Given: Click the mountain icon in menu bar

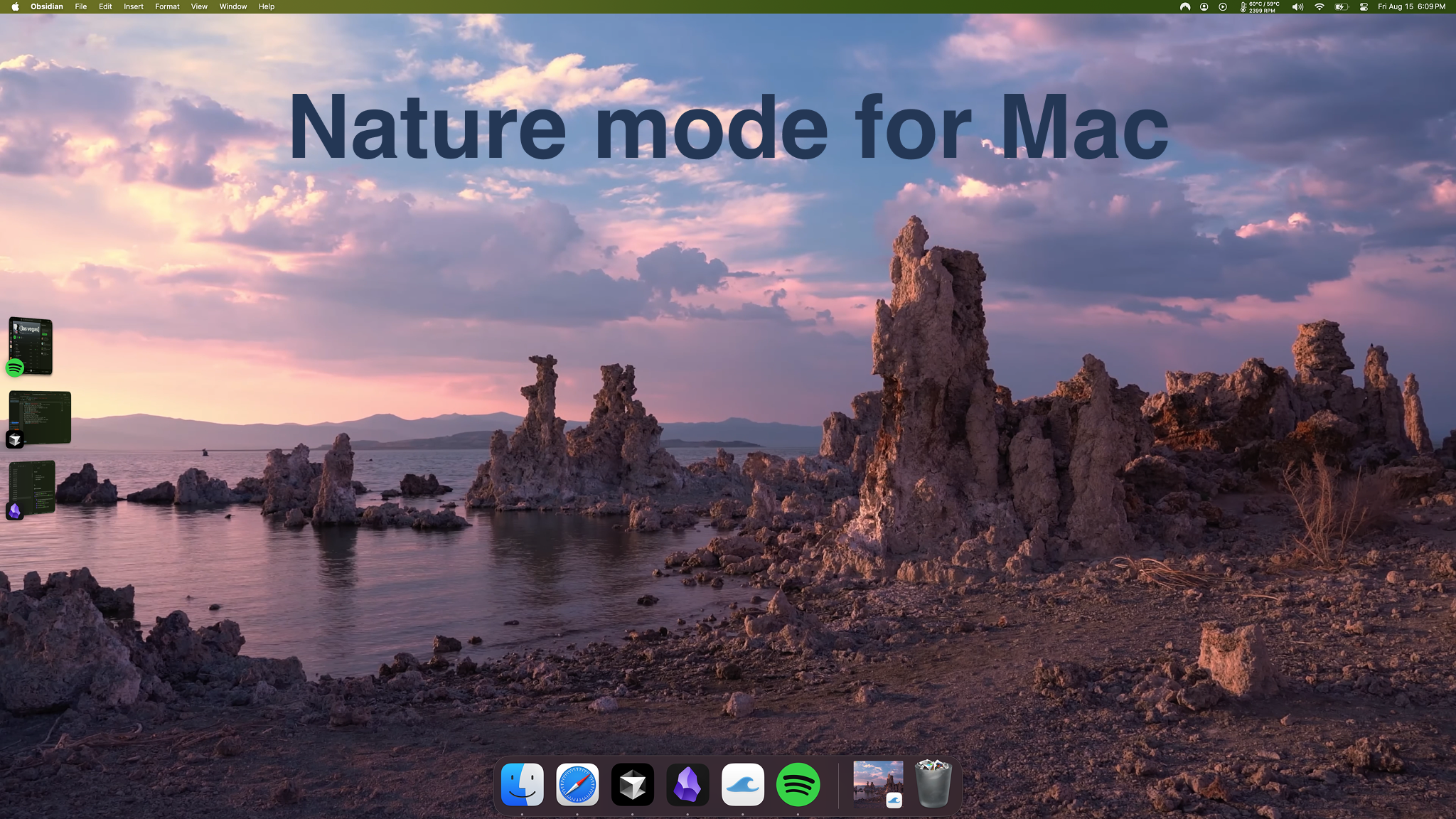Looking at the screenshot, I should (1185, 6).
